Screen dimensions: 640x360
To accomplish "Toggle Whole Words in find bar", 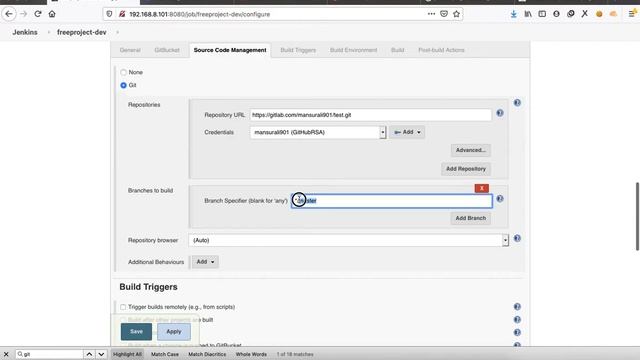I will pos(251,354).
